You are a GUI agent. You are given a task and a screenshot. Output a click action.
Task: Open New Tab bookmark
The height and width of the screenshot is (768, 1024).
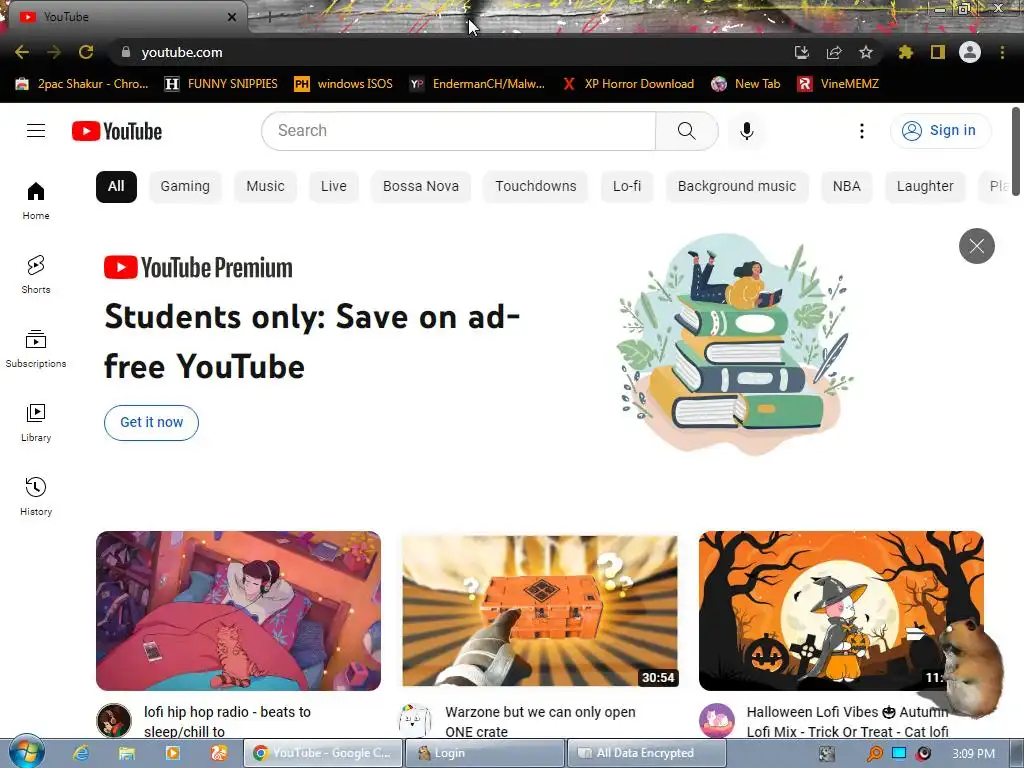click(746, 84)
